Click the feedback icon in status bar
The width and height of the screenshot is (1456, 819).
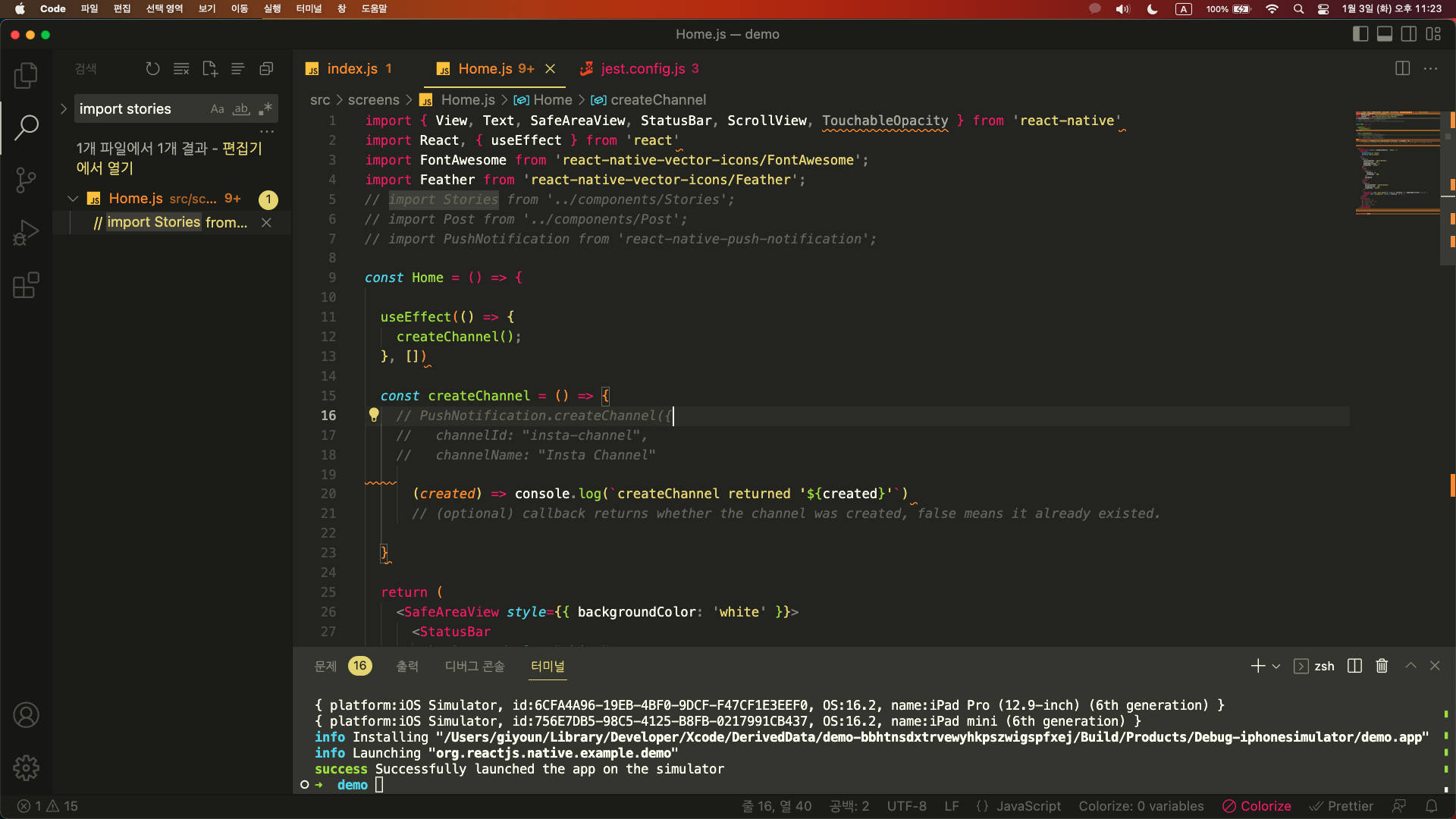click(1399, 806)
